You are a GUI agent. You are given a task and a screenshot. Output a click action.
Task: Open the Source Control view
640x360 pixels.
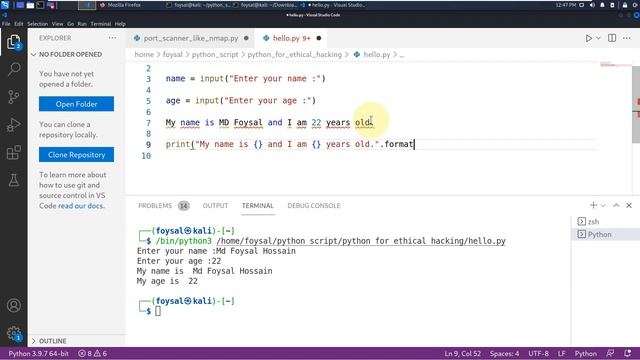13,97
